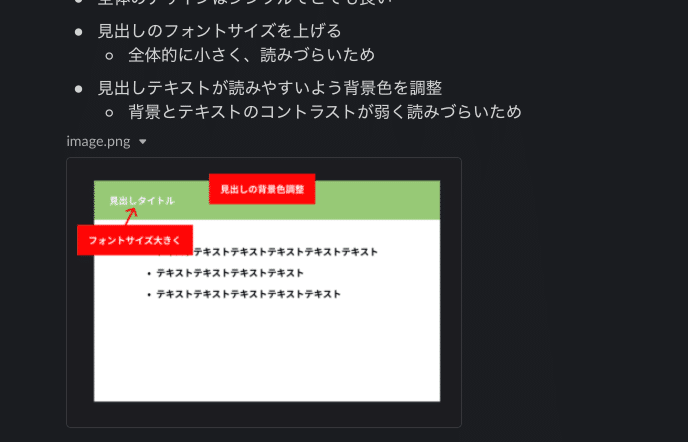Click the 見出しタイトル text in the green header

click(142, 201)
